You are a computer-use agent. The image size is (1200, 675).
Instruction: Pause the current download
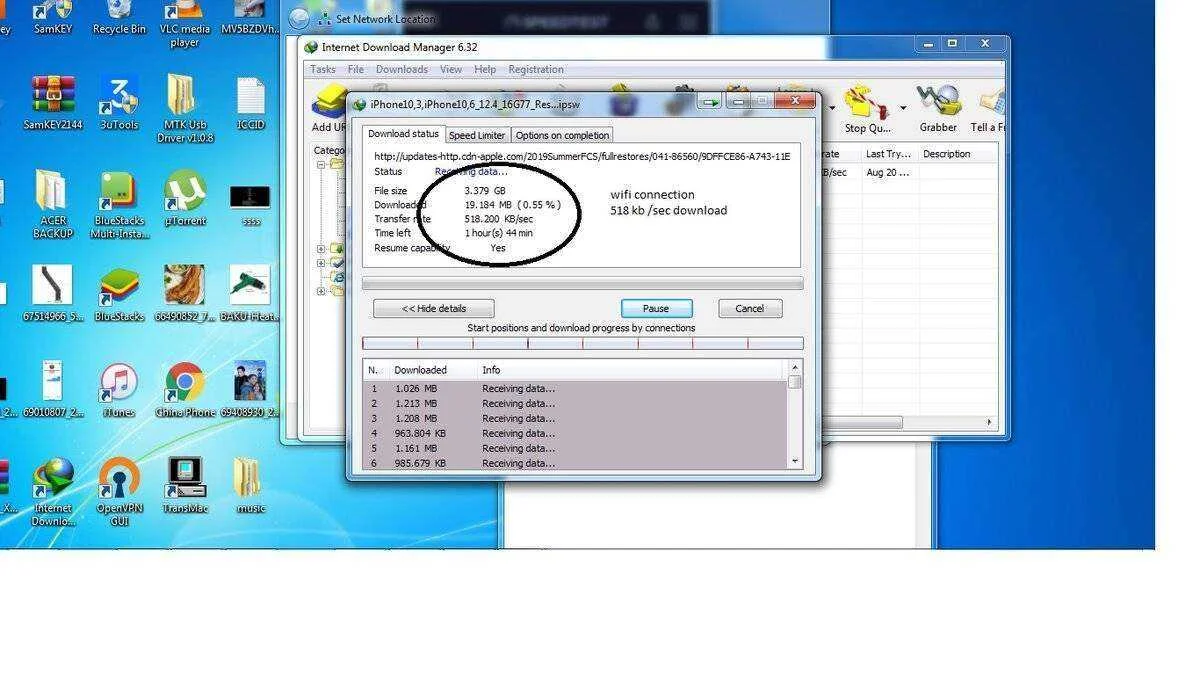(x=656, y=309)
